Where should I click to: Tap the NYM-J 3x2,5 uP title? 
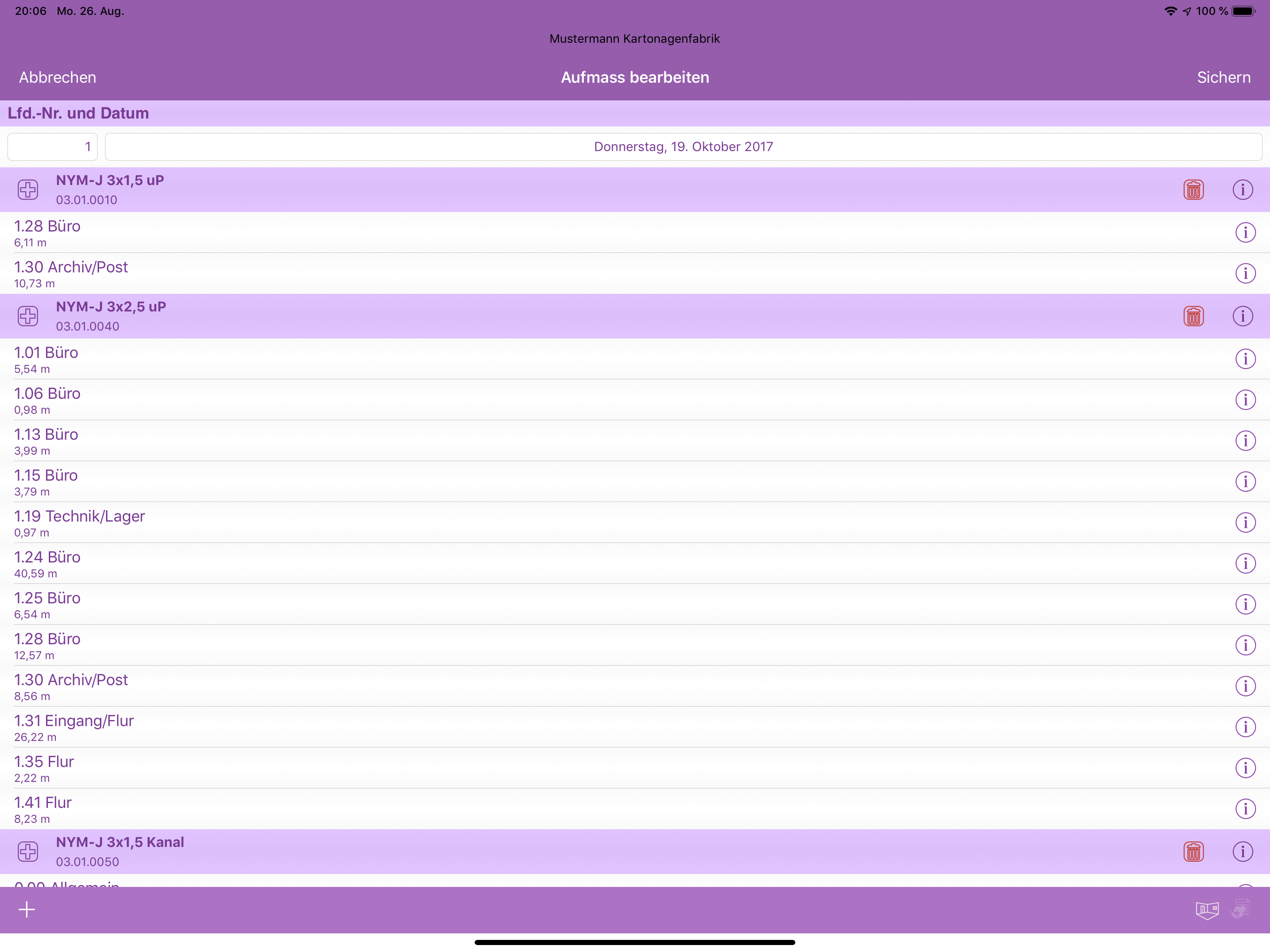(x=111, y=307)
